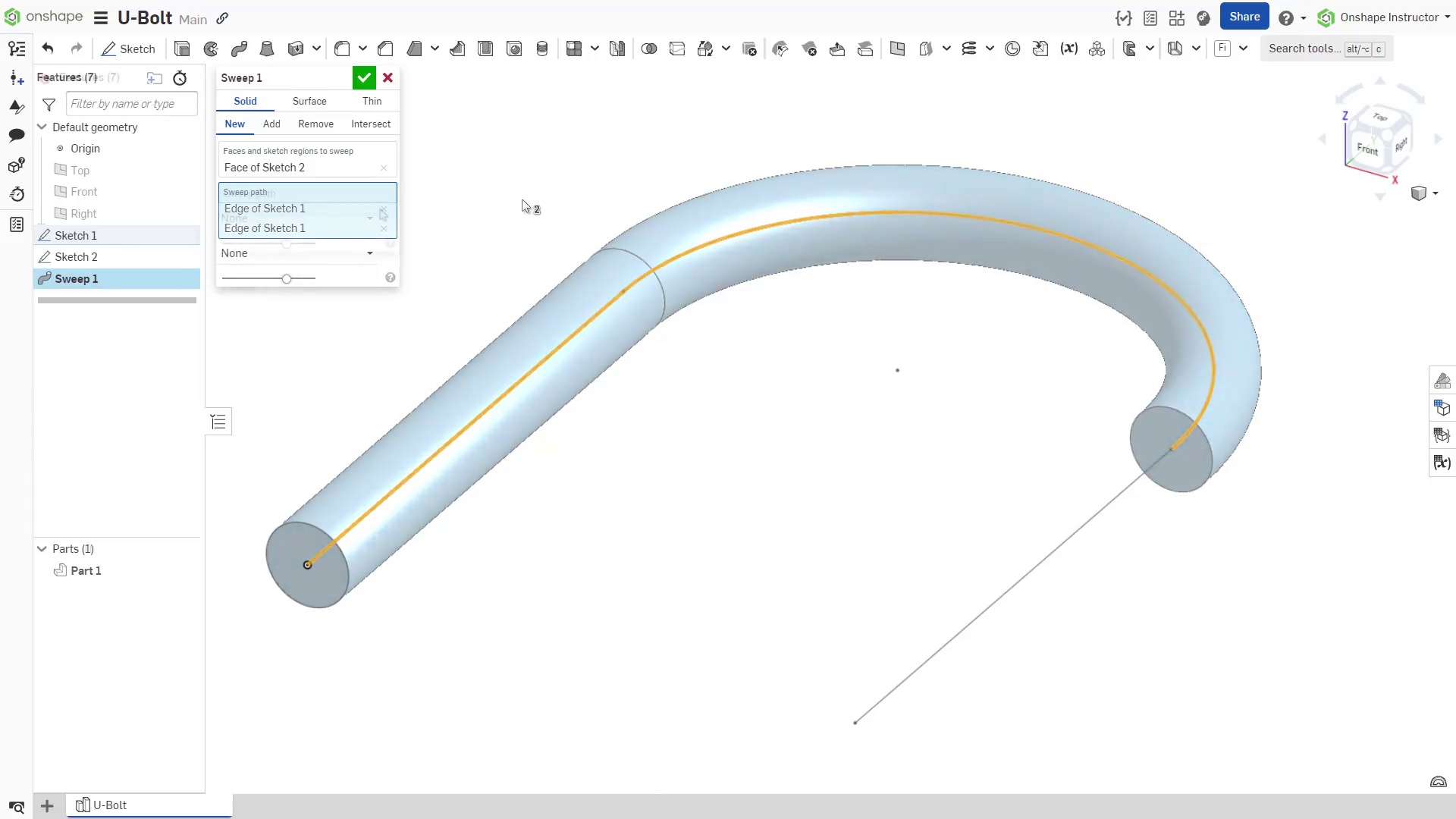
Task: Click the Extrude tool icon
Action: coord(182,49)
